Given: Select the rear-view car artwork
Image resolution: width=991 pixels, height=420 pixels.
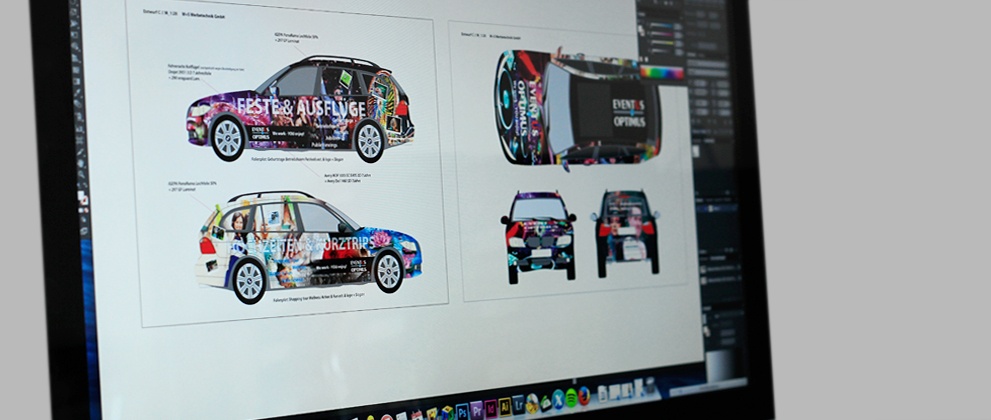Looking at the screenshot, I should (x=626, y=232).
